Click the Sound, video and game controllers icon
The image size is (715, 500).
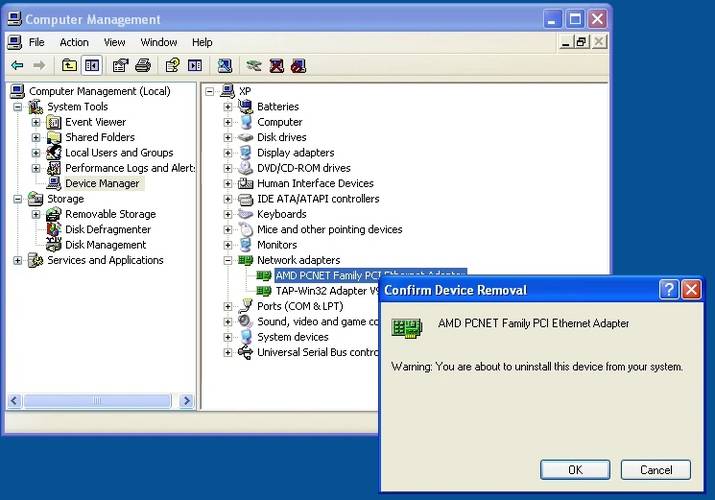[245, 321]
